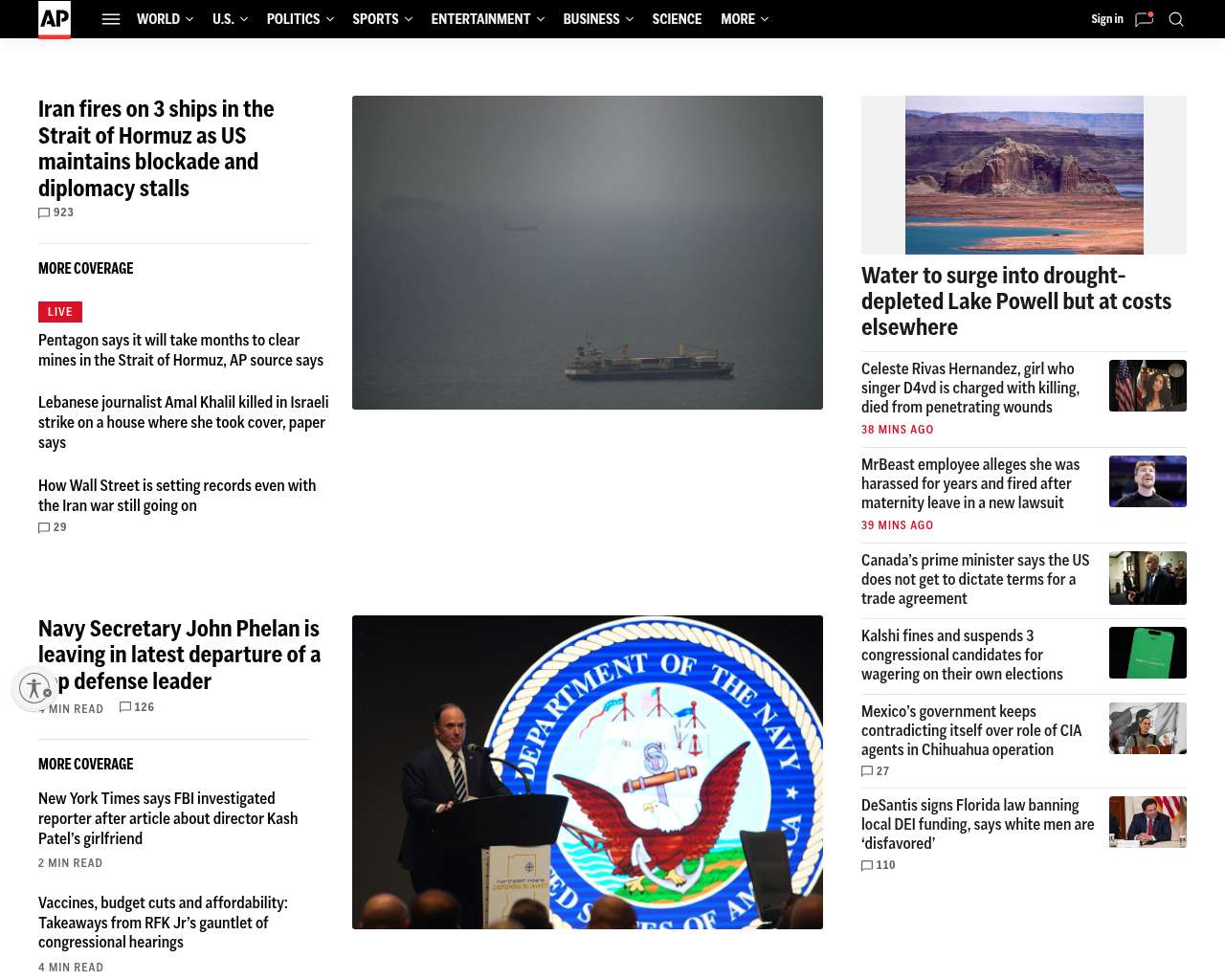The height and width of the screenshot is (980, 1225).
Task: Open MrBeast story thumbnail
Action: 1147,481
